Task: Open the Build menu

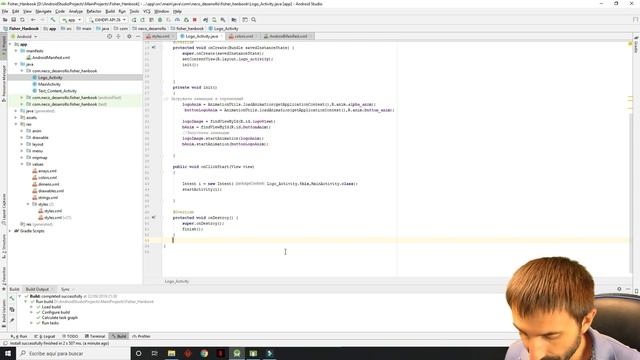Action: (x=110, y=11)
